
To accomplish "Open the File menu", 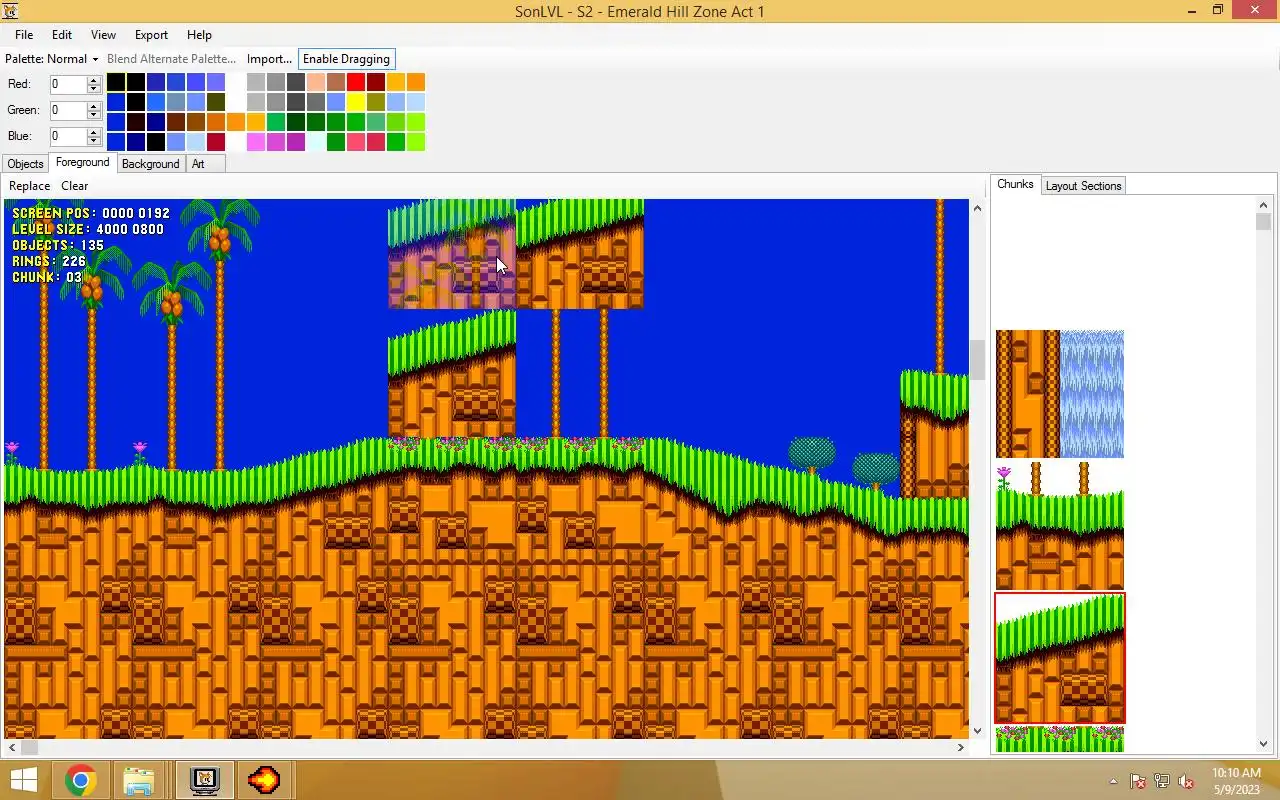I will click(24, 35).
